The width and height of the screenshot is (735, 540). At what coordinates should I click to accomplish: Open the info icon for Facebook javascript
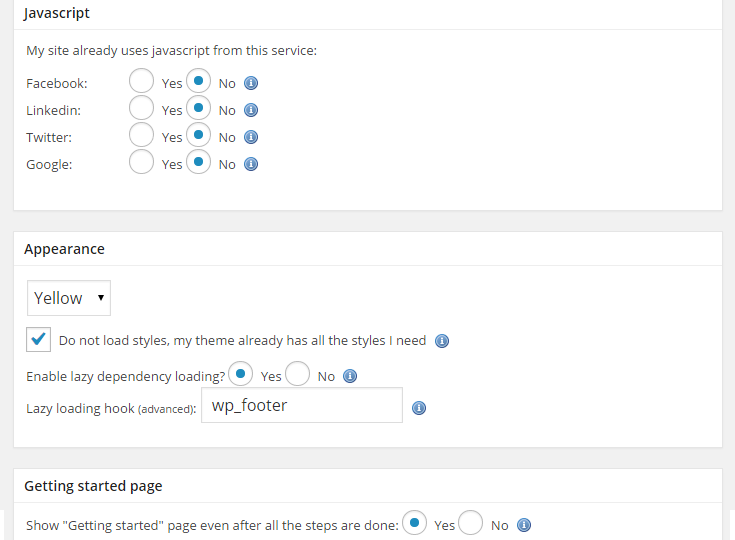click(251, 83)
